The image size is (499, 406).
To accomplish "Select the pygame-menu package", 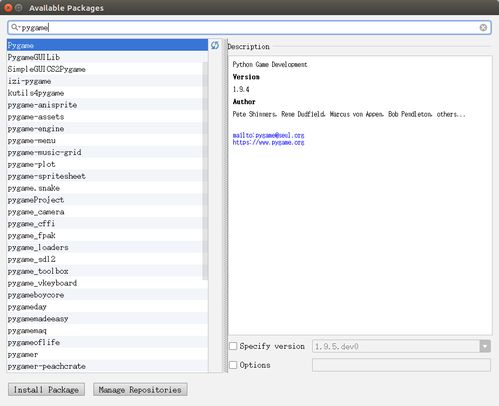I will click(x=107, y=140).
